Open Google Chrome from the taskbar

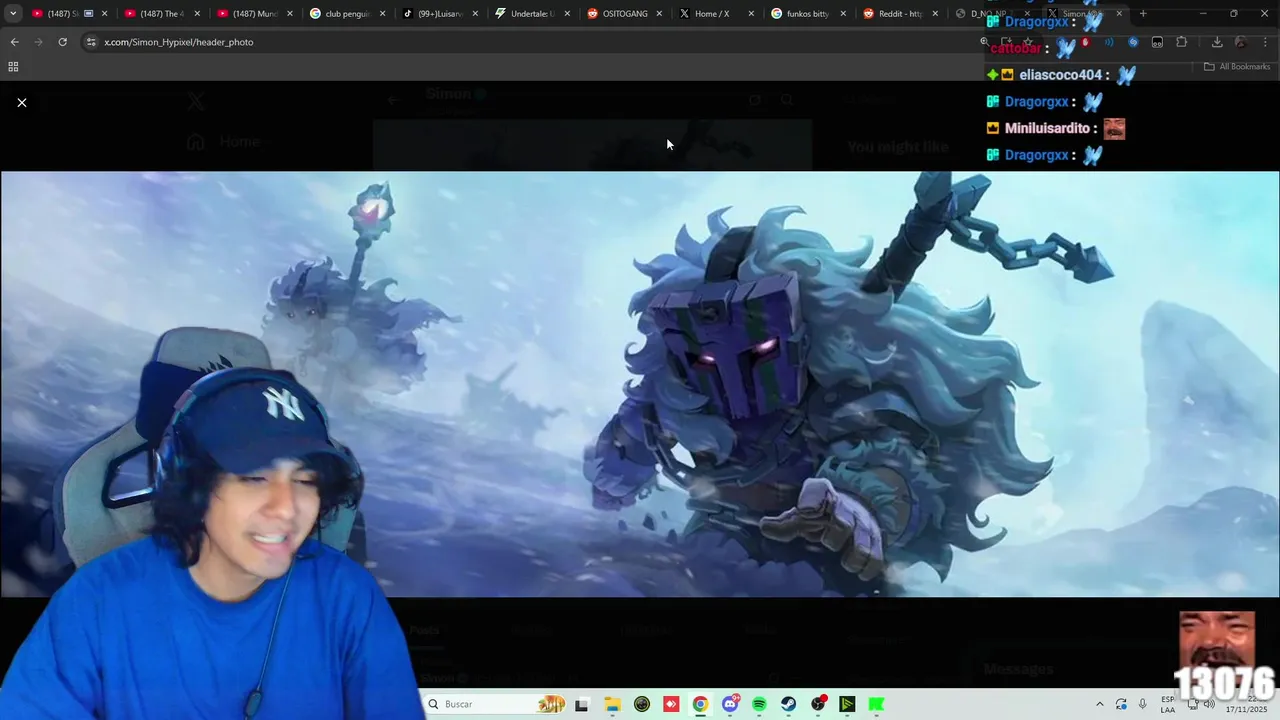(x=700, y=704)
